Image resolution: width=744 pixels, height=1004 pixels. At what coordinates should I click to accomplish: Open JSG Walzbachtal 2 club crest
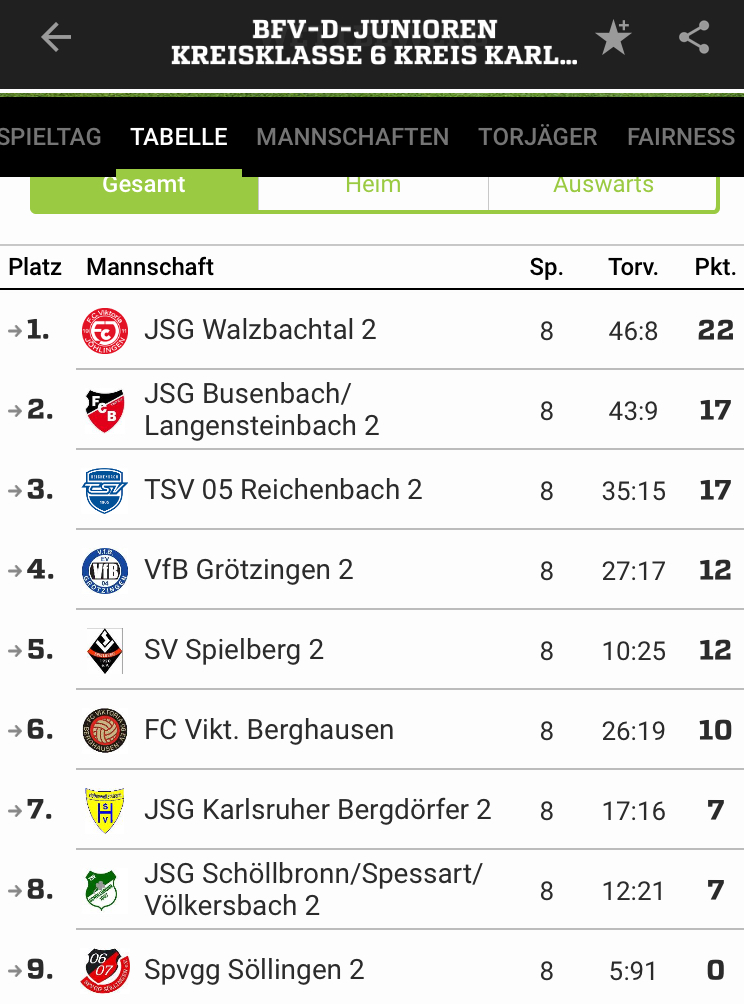(105, 331)
